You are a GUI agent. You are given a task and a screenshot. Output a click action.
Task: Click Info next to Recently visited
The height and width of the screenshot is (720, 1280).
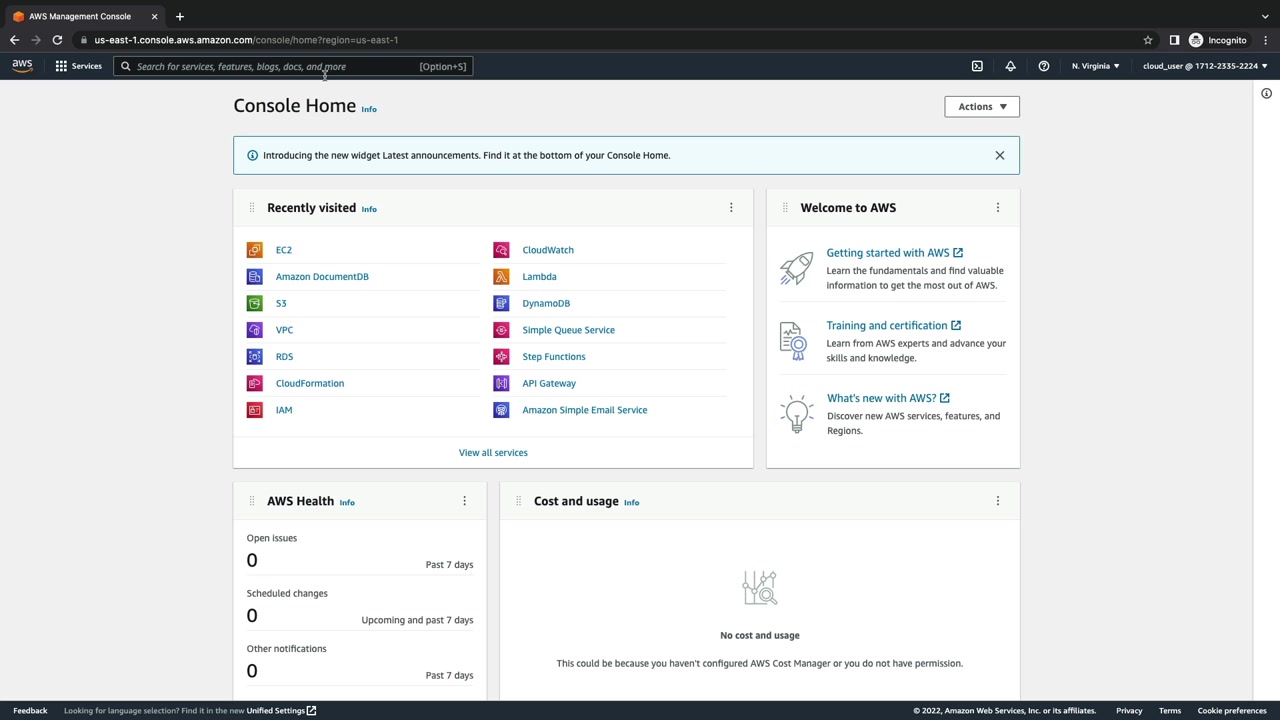369,209
